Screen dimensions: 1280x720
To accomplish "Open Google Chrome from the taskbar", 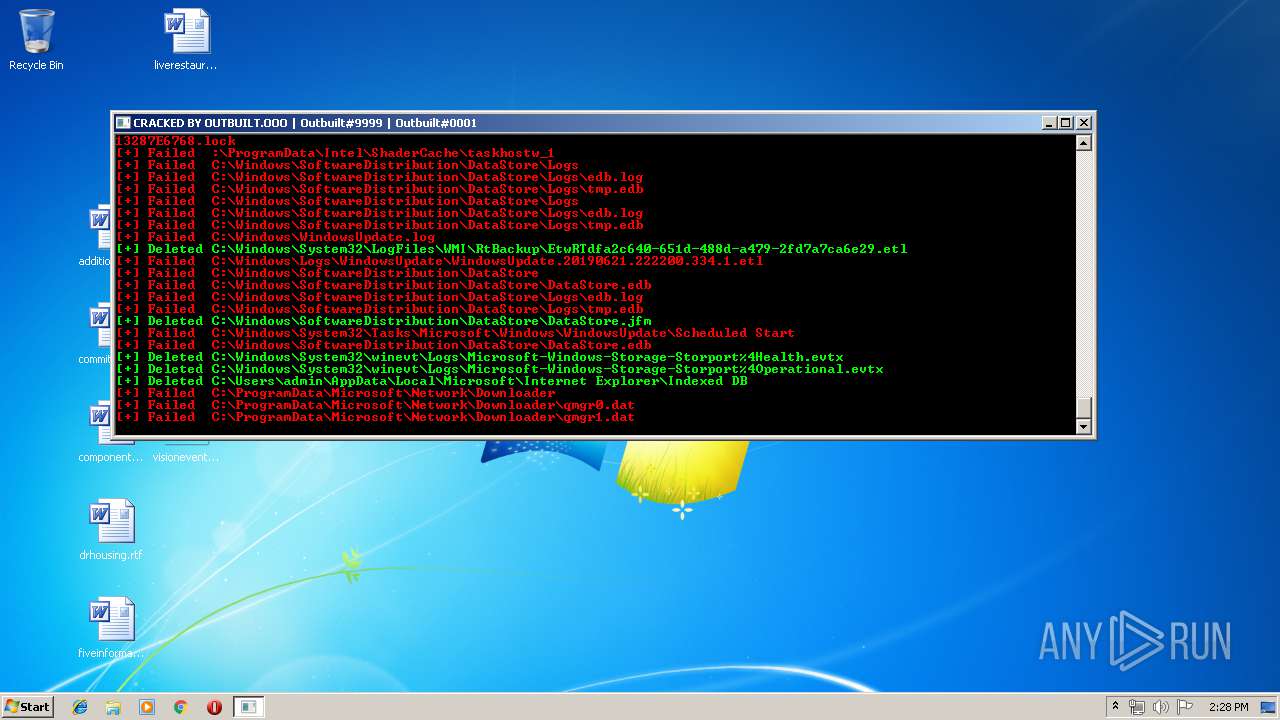I will (x=180, y=707).
